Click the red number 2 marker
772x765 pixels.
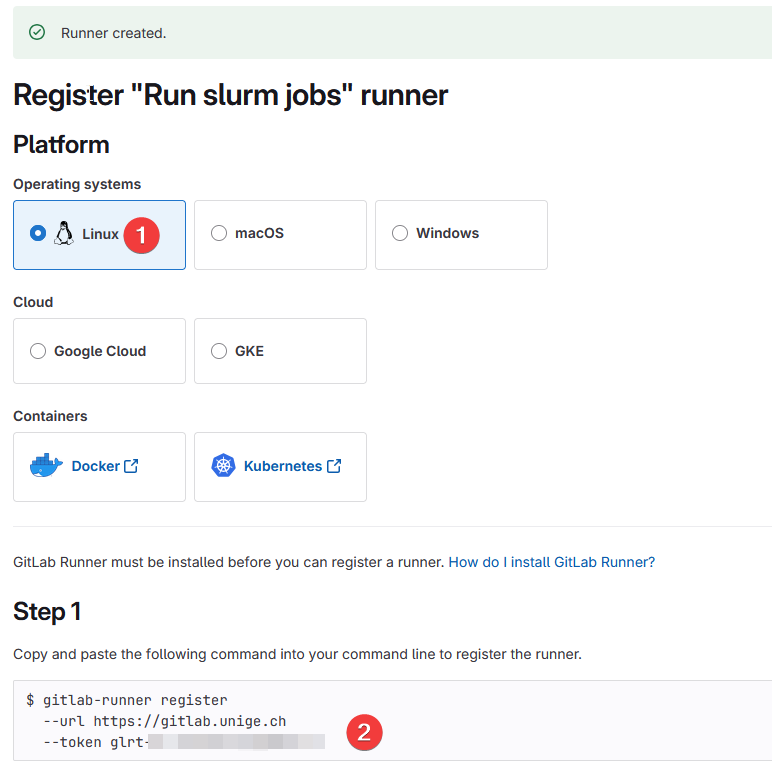[x=364, y=733]
